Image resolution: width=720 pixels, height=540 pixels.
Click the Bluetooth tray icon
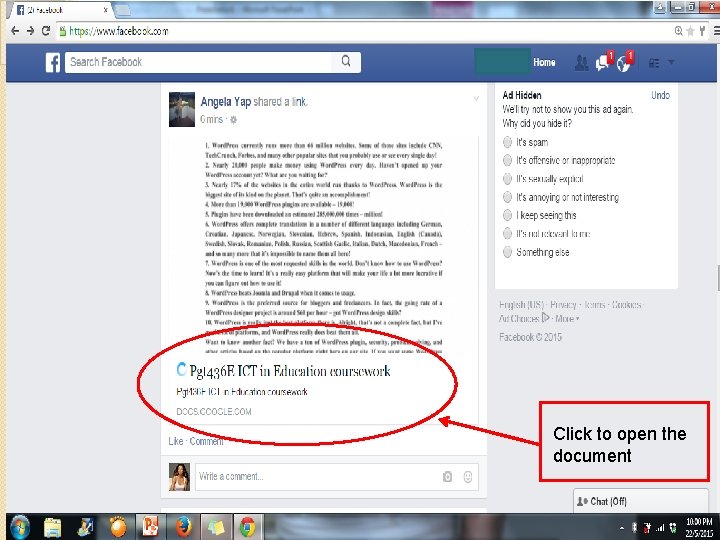click(x=635, y=528)
